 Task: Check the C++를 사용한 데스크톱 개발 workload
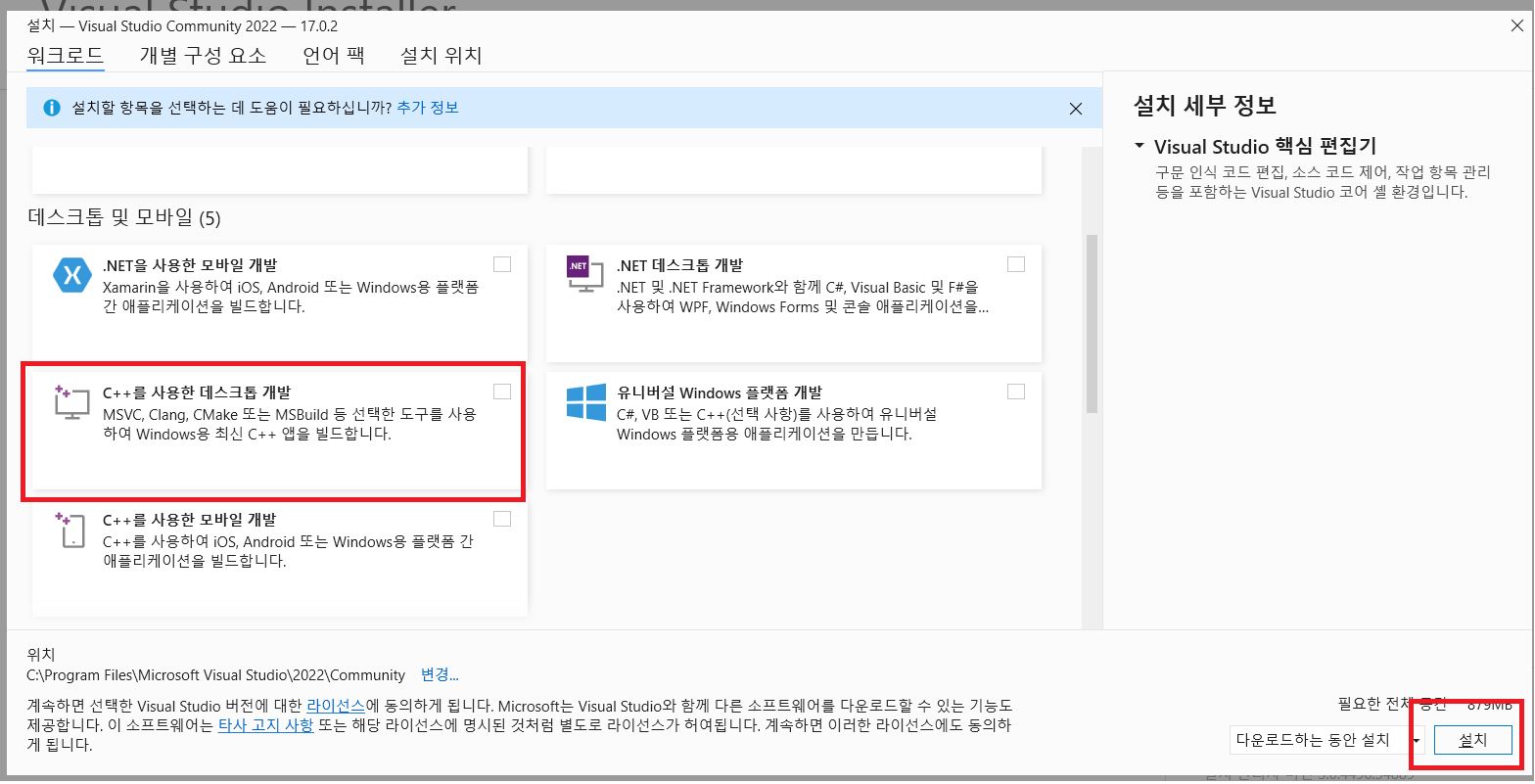(502, 392)
